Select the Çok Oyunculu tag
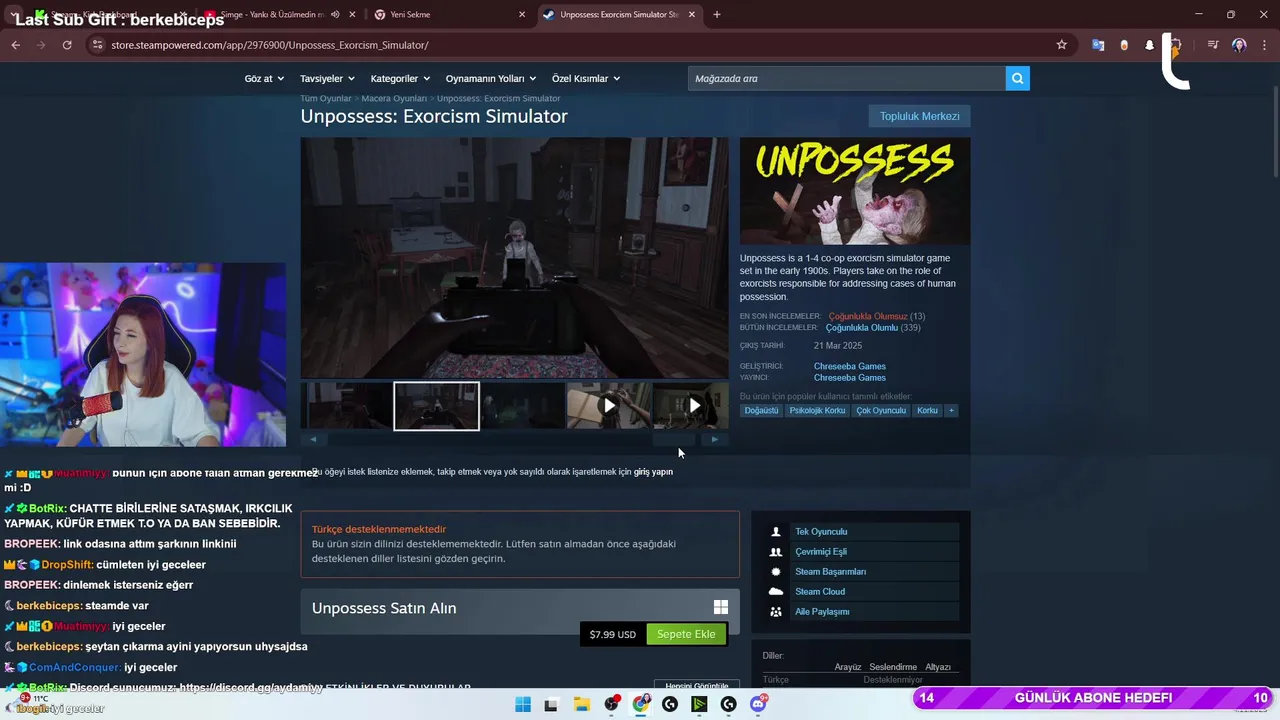The width and height of the screenshot is (1280, 720). tap(881, 410)
